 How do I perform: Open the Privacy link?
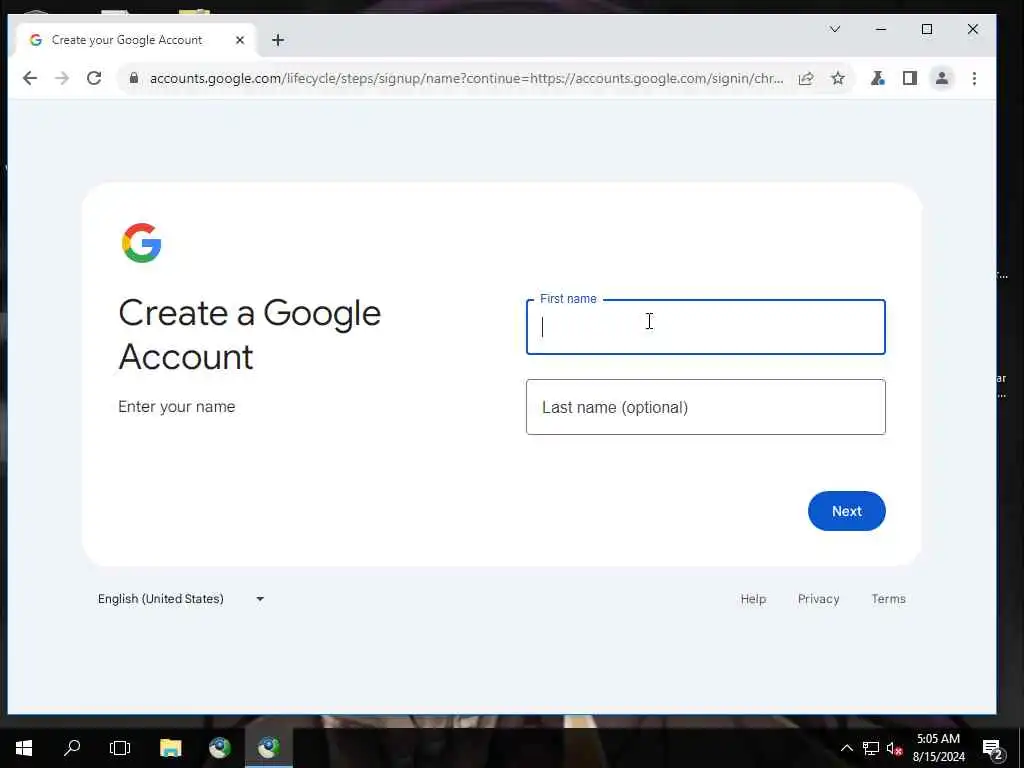click(x=818, y=599)
